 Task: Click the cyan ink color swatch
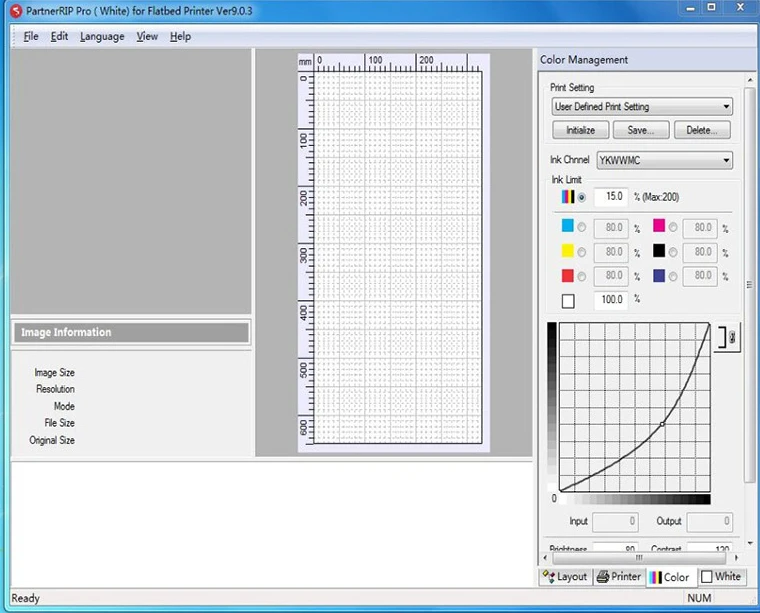pyautogui.click(x=568, y=228)
